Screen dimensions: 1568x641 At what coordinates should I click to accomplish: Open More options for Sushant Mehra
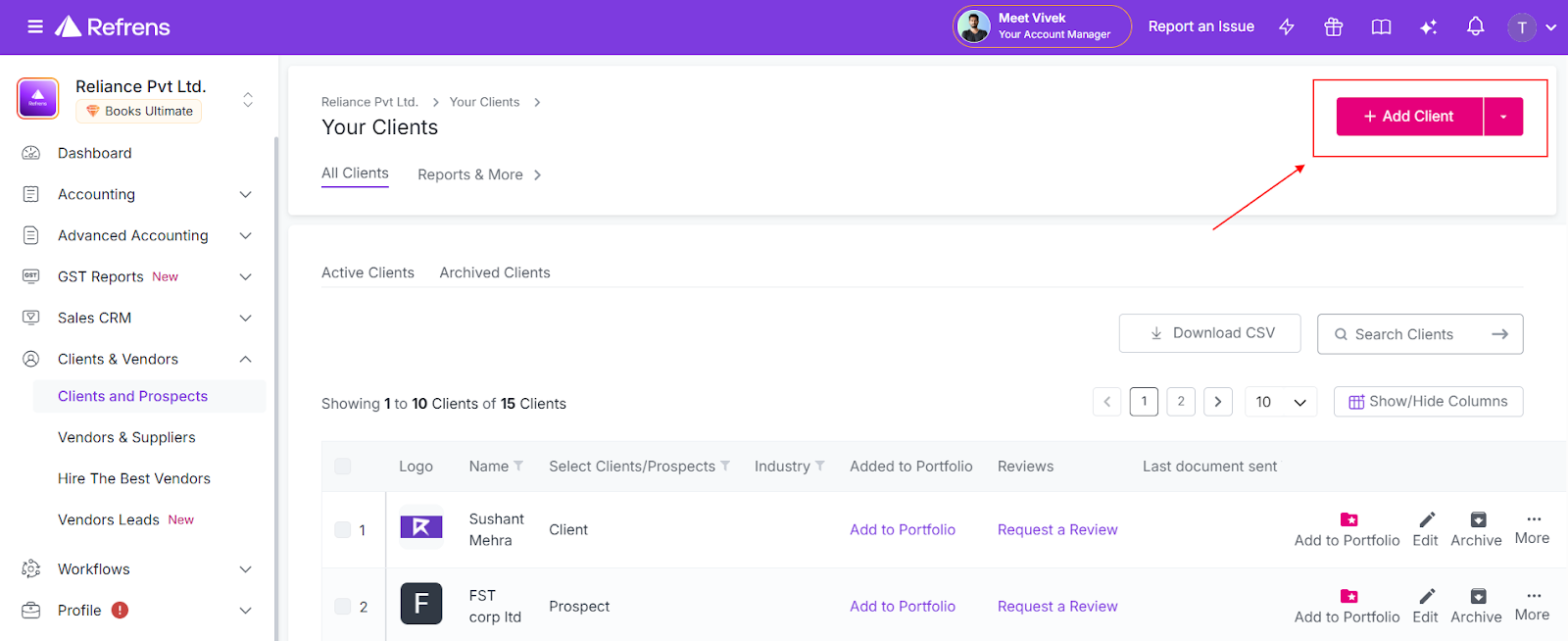1534,519
